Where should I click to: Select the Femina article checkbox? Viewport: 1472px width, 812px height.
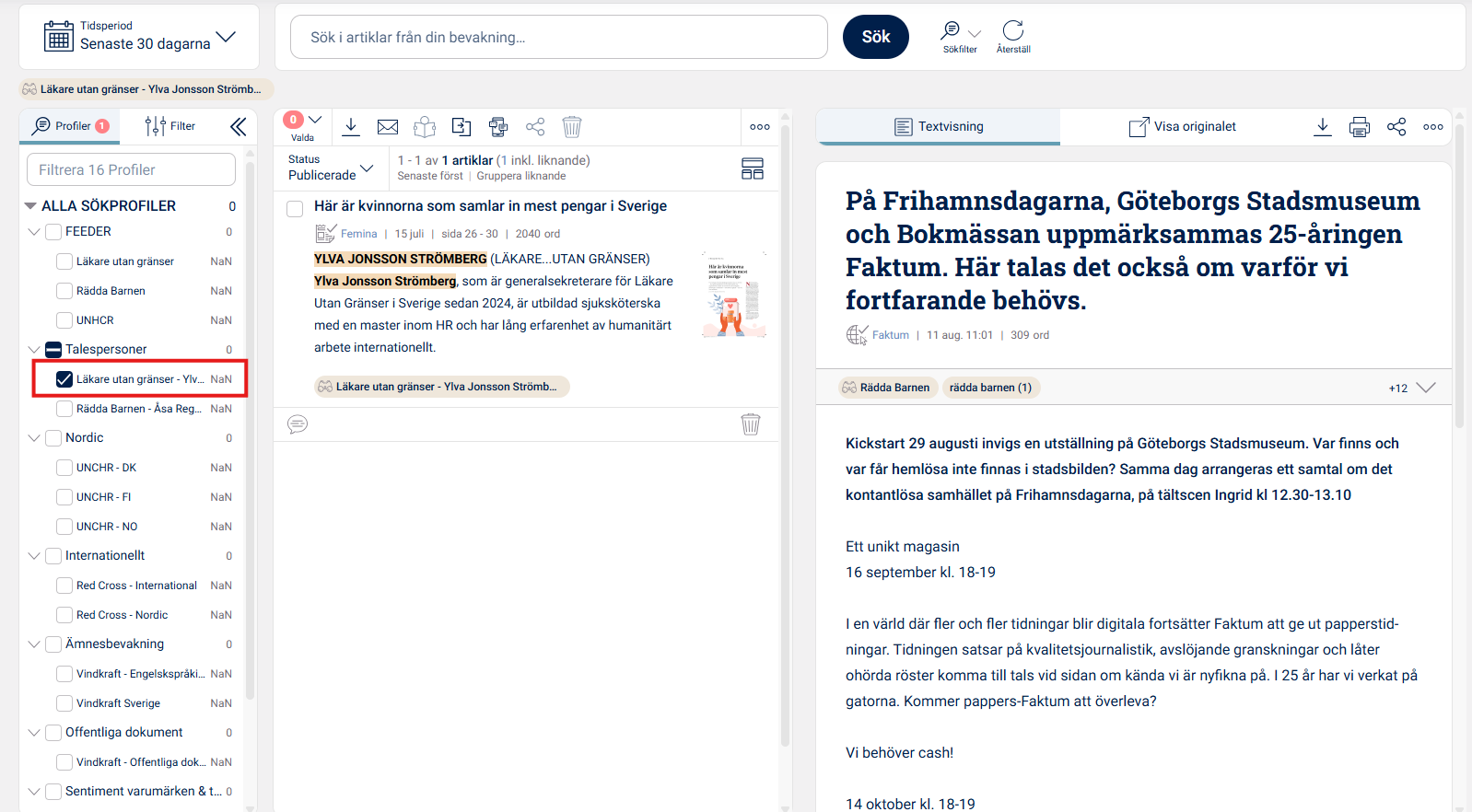tap(295, 209)
